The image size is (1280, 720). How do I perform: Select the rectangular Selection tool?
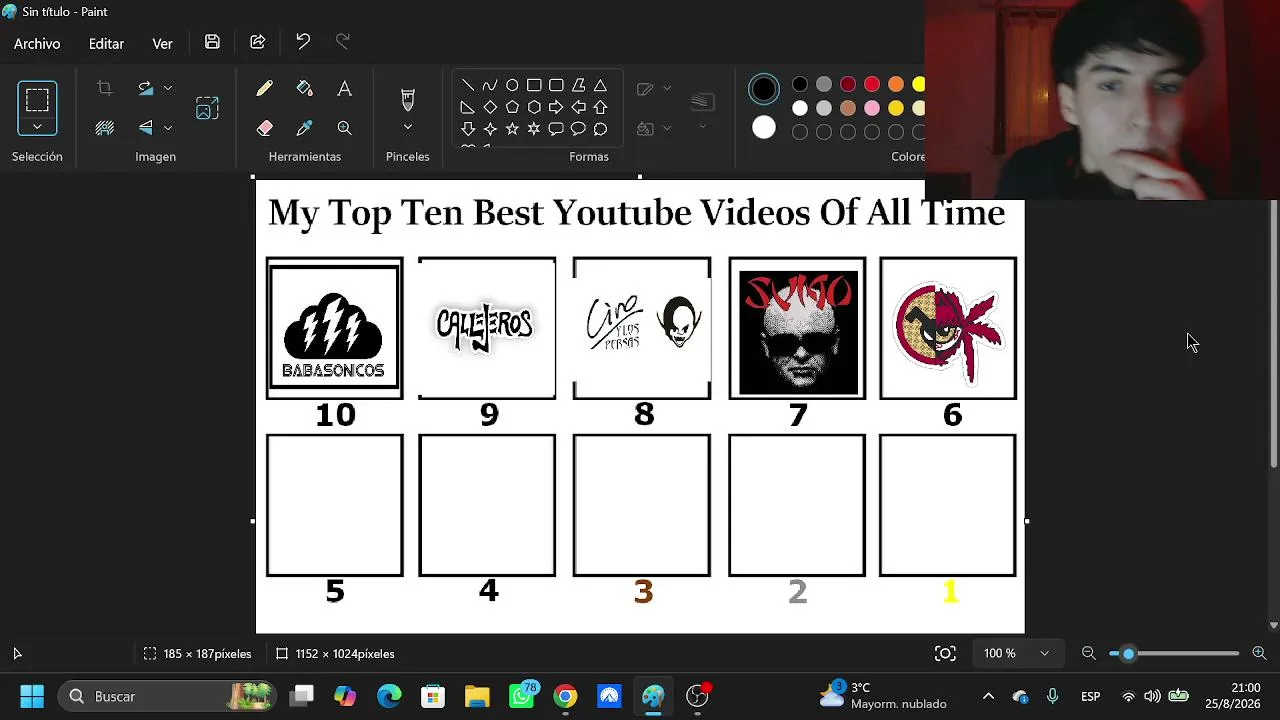pos(37,100)
